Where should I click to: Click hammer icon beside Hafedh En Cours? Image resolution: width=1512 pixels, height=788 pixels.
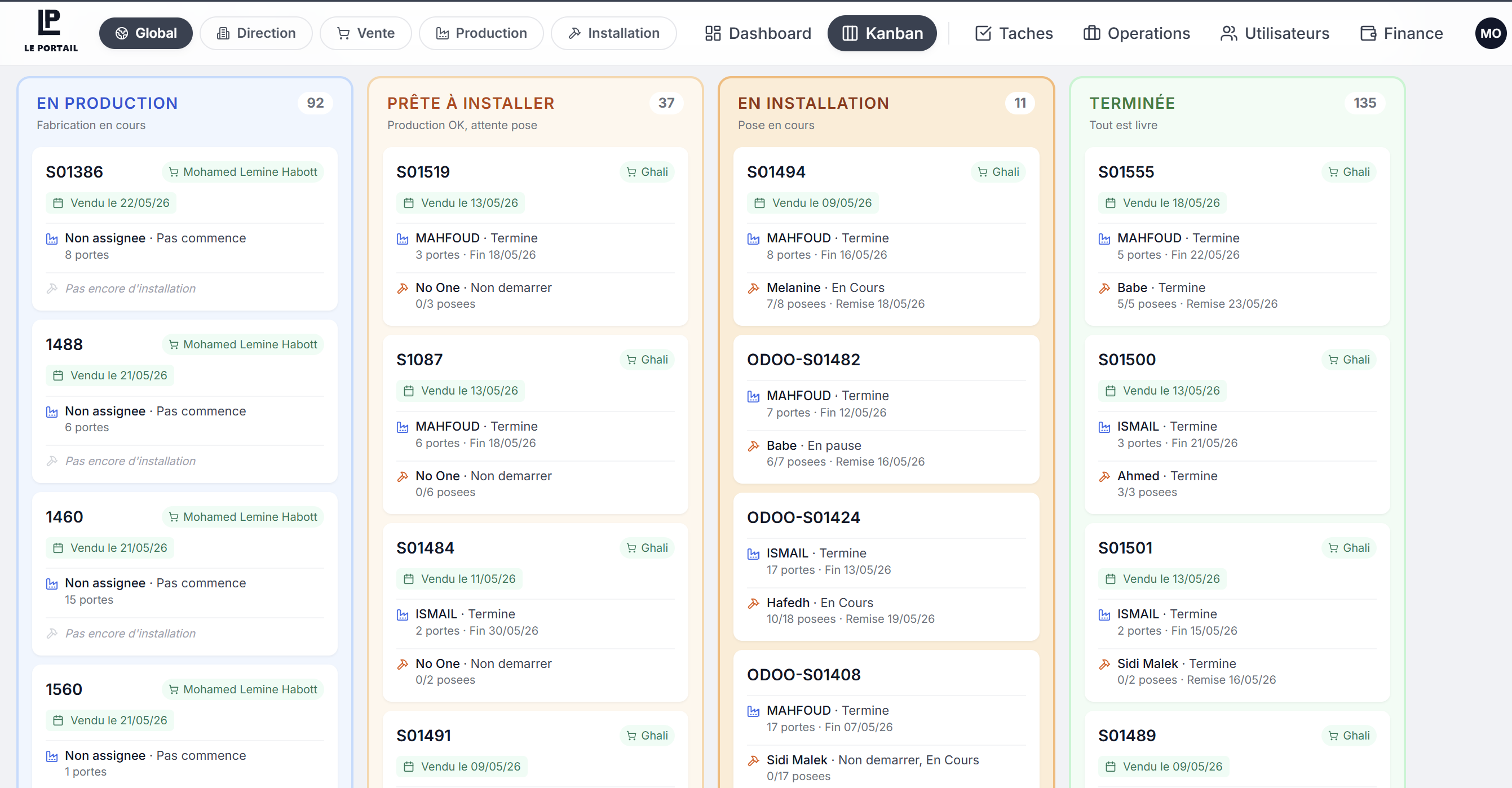pos(753,603)
